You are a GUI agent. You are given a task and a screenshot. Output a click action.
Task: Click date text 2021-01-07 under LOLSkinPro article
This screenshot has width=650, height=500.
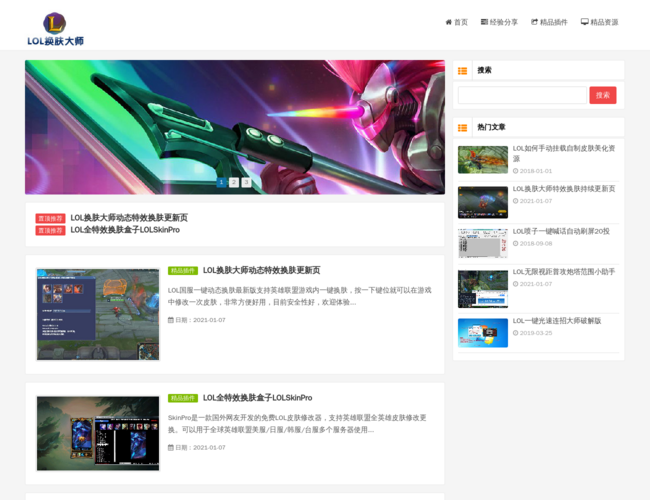coord(209,448)
